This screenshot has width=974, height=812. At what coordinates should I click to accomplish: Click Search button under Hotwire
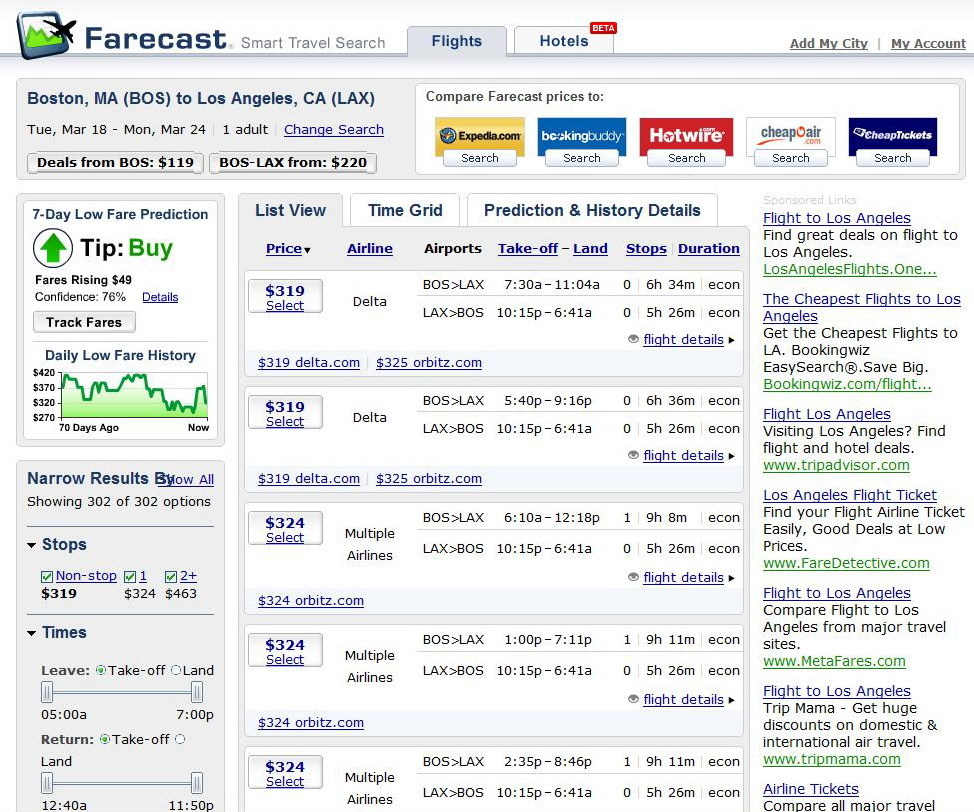pyautogui.click(x=686, y=158)
